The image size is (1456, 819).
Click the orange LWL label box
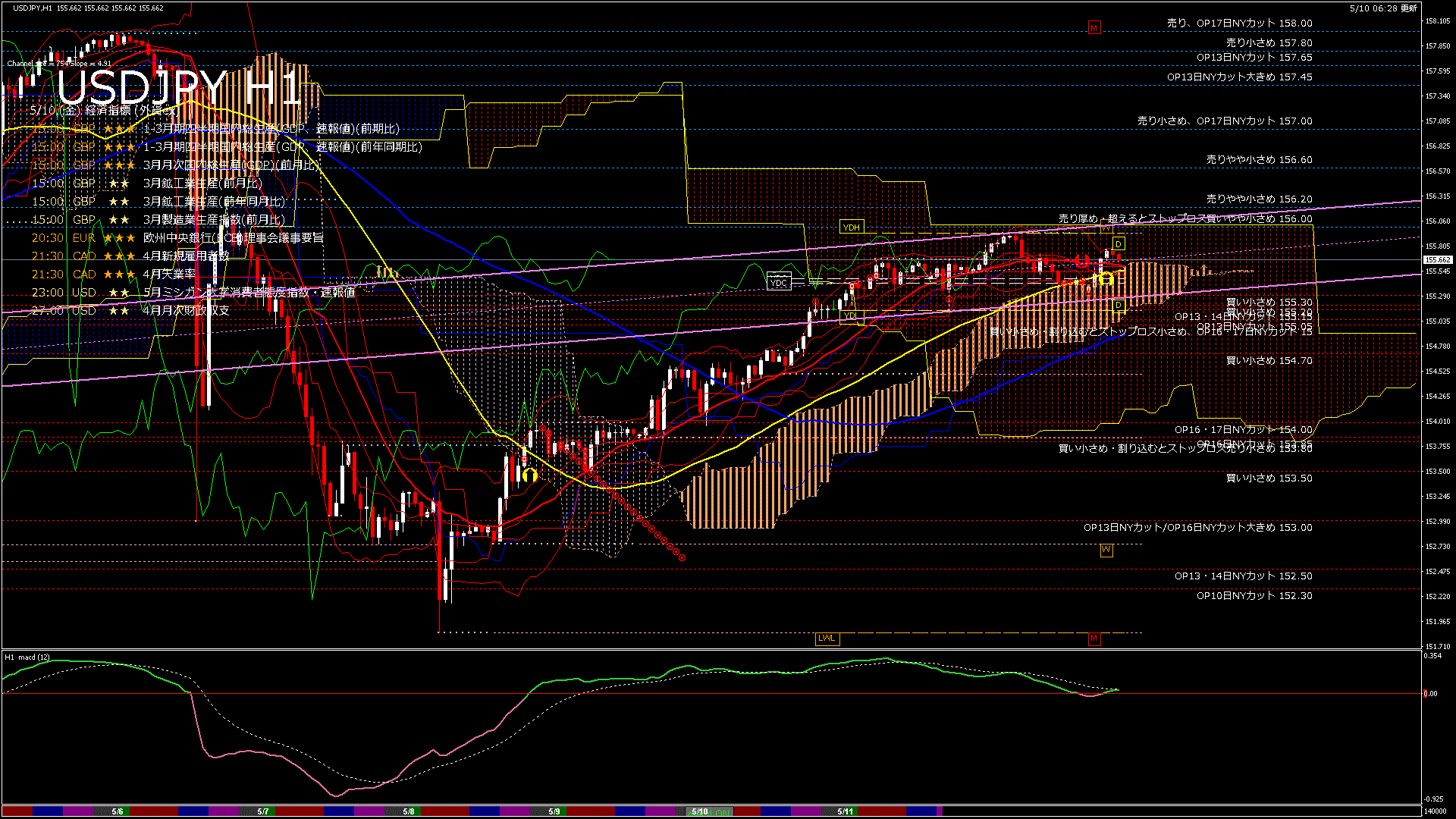click(x=827, y=639)
